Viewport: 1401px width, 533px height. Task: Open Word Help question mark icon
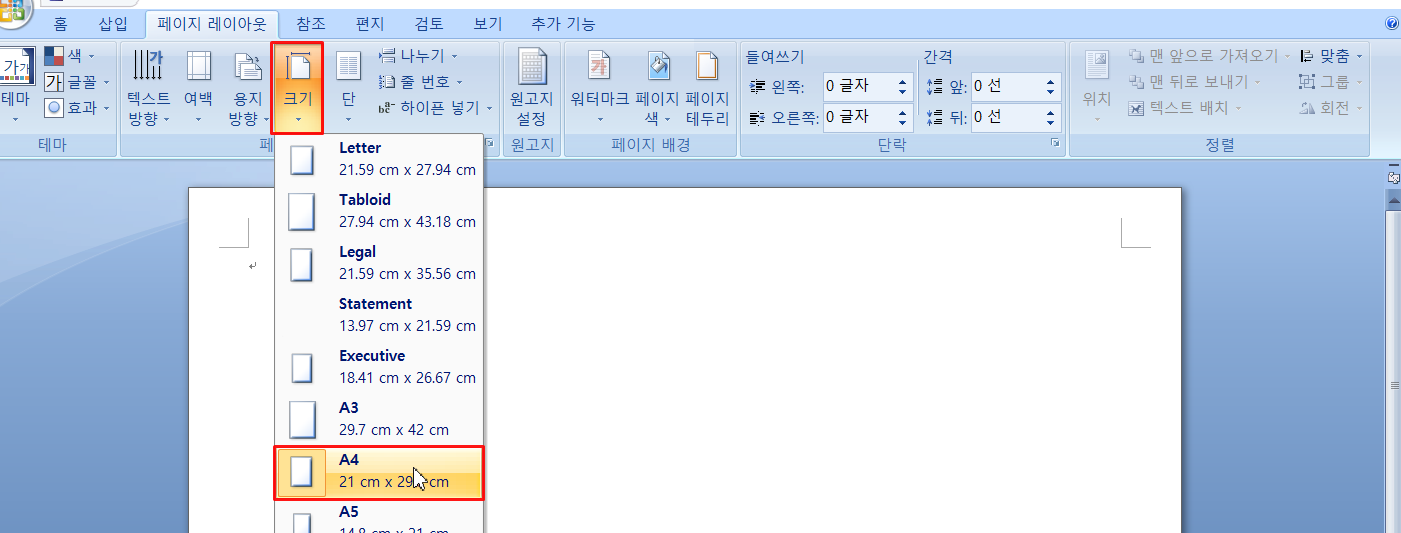click(x=1391, y=23)
